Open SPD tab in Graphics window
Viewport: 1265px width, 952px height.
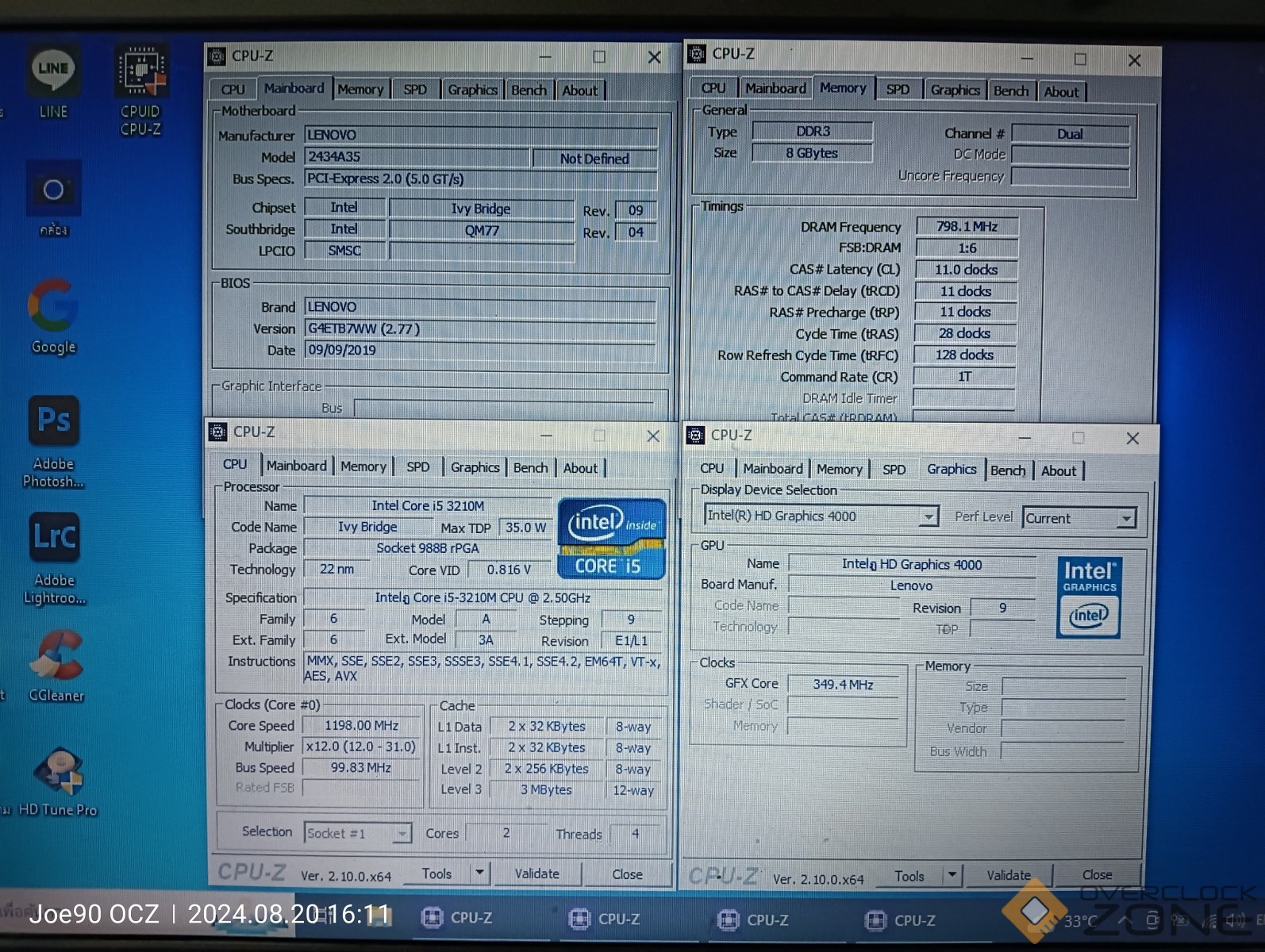click(894, 470)
